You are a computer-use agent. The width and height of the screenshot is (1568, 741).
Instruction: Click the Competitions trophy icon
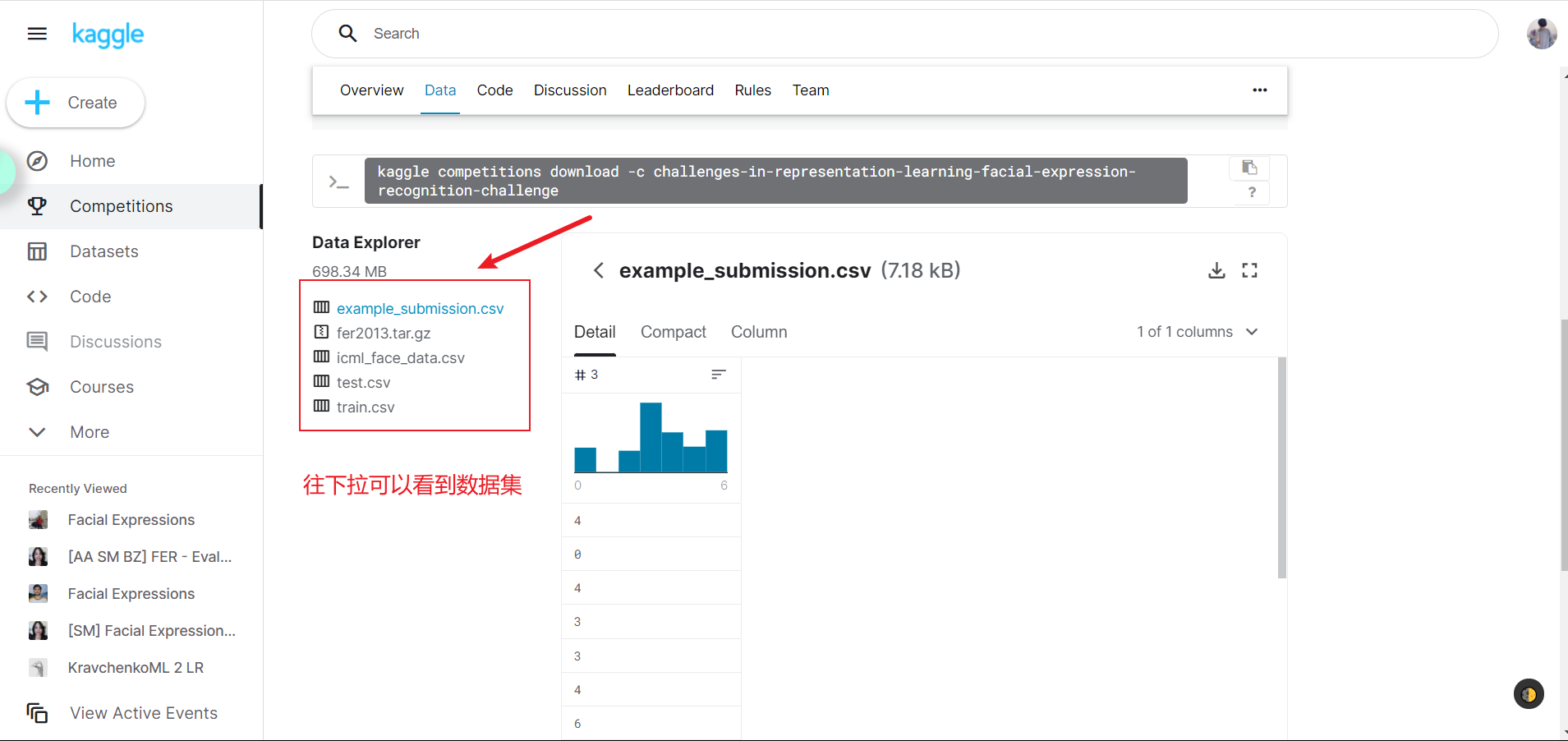click(x=37, y=206)
